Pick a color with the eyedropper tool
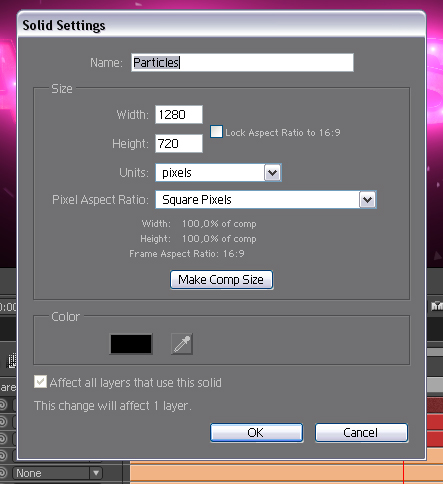 click(x=182, y=344)
